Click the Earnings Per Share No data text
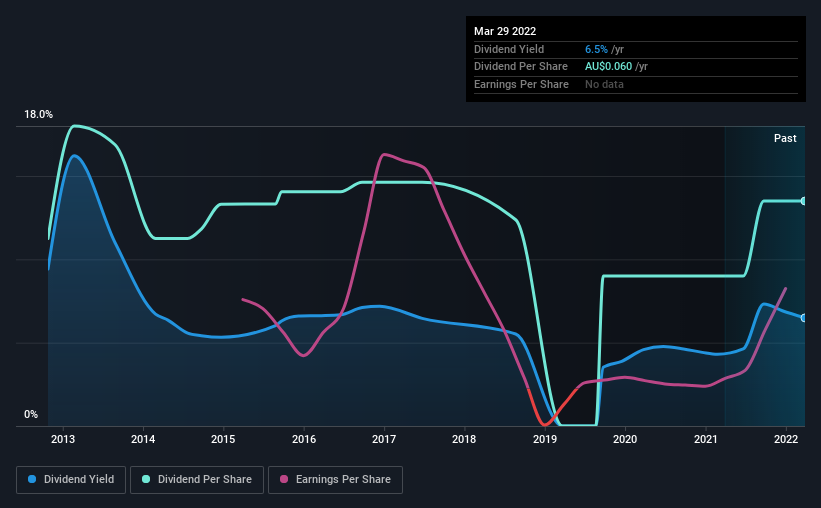Image resolution: width=821 pixels, height=508 pixels. 604,84
